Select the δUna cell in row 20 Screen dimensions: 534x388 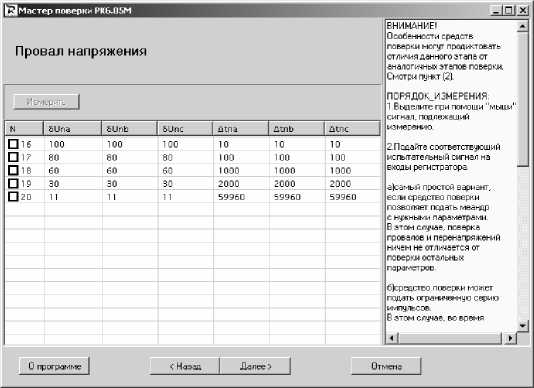(x=73, y=197)
